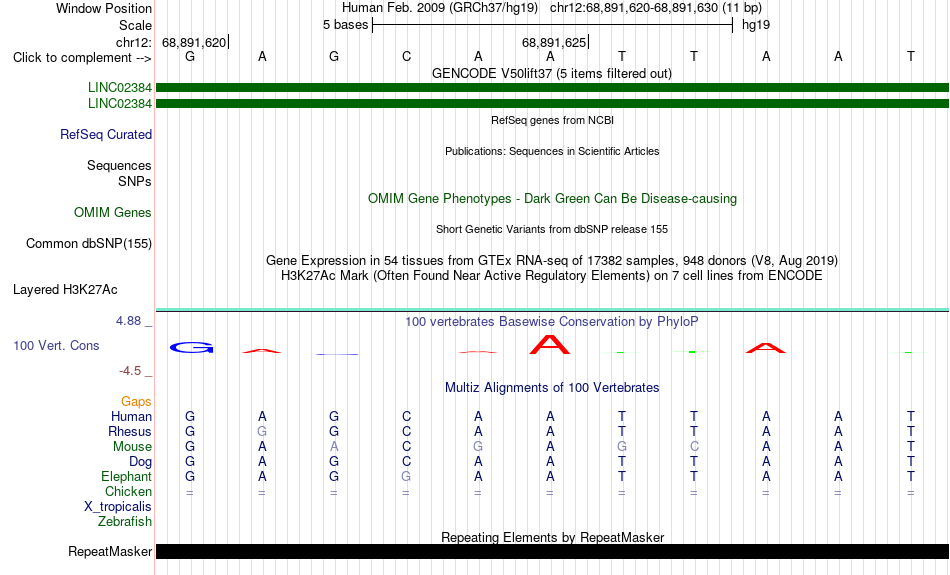The image size is (950, 575).
Task: Click the upper green LINC02384 gene bar
Action: [x=553, y=88]
